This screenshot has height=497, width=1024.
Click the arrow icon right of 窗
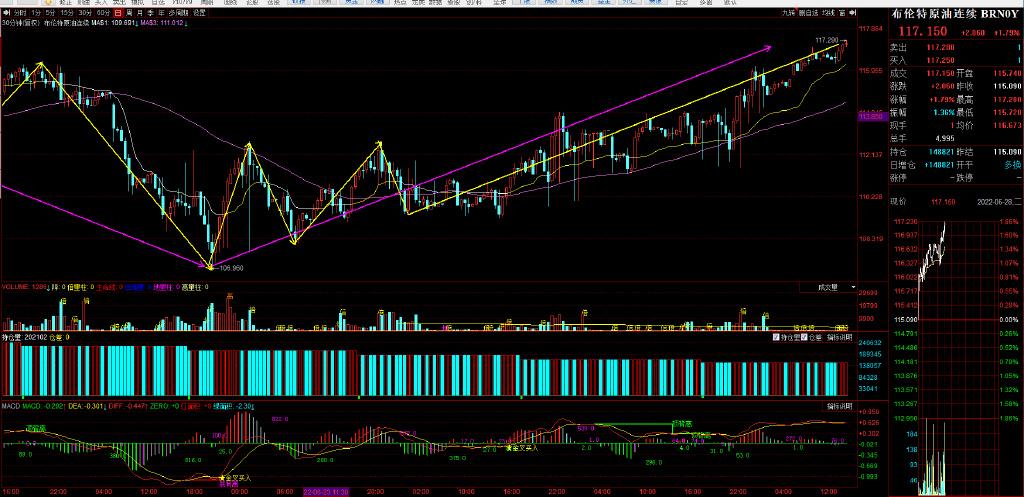pyautogui.click(x=852, y=12)
